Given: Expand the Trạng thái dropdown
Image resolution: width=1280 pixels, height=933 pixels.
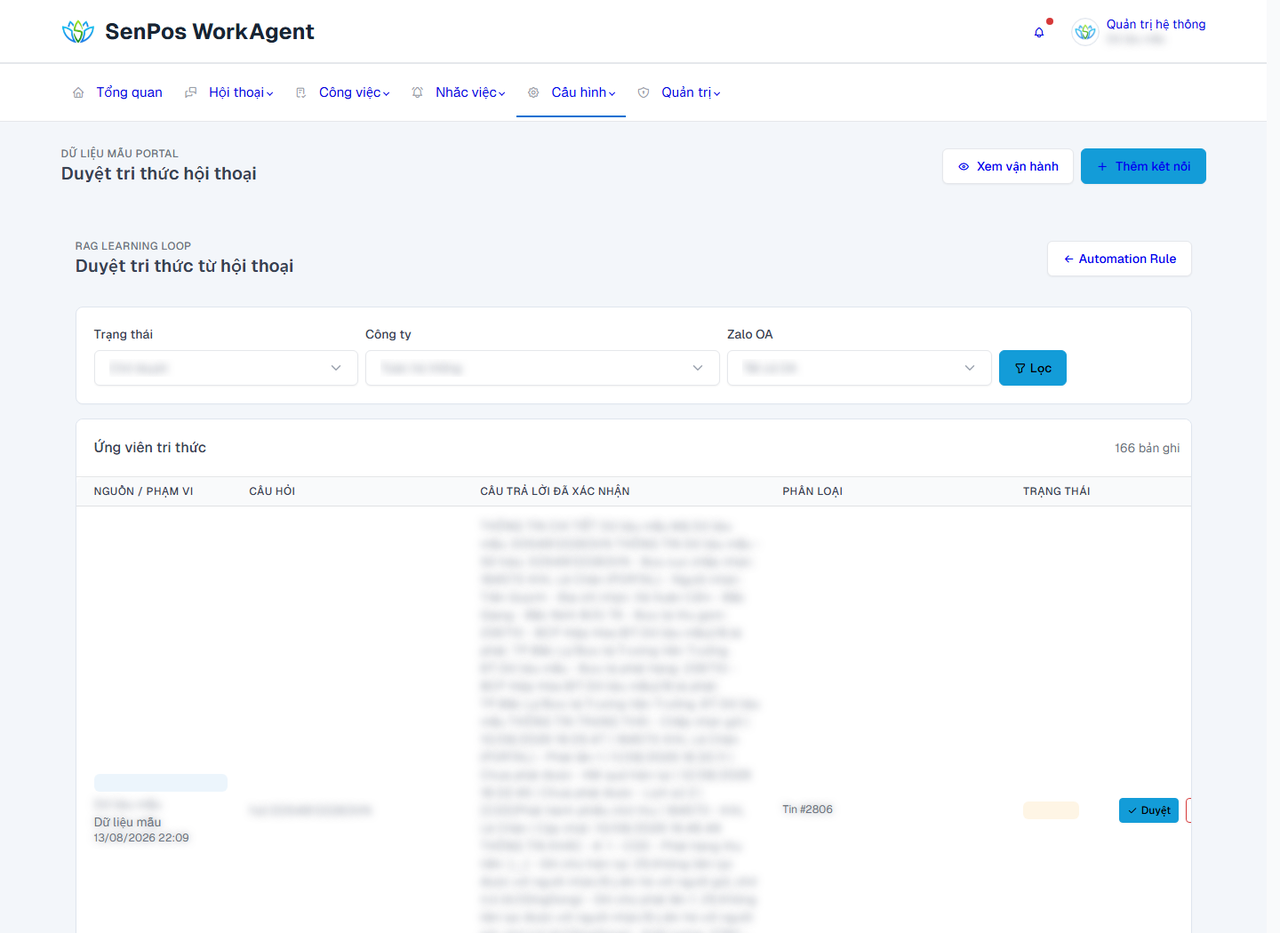Looking at the screenshot, I should (226, 368).
